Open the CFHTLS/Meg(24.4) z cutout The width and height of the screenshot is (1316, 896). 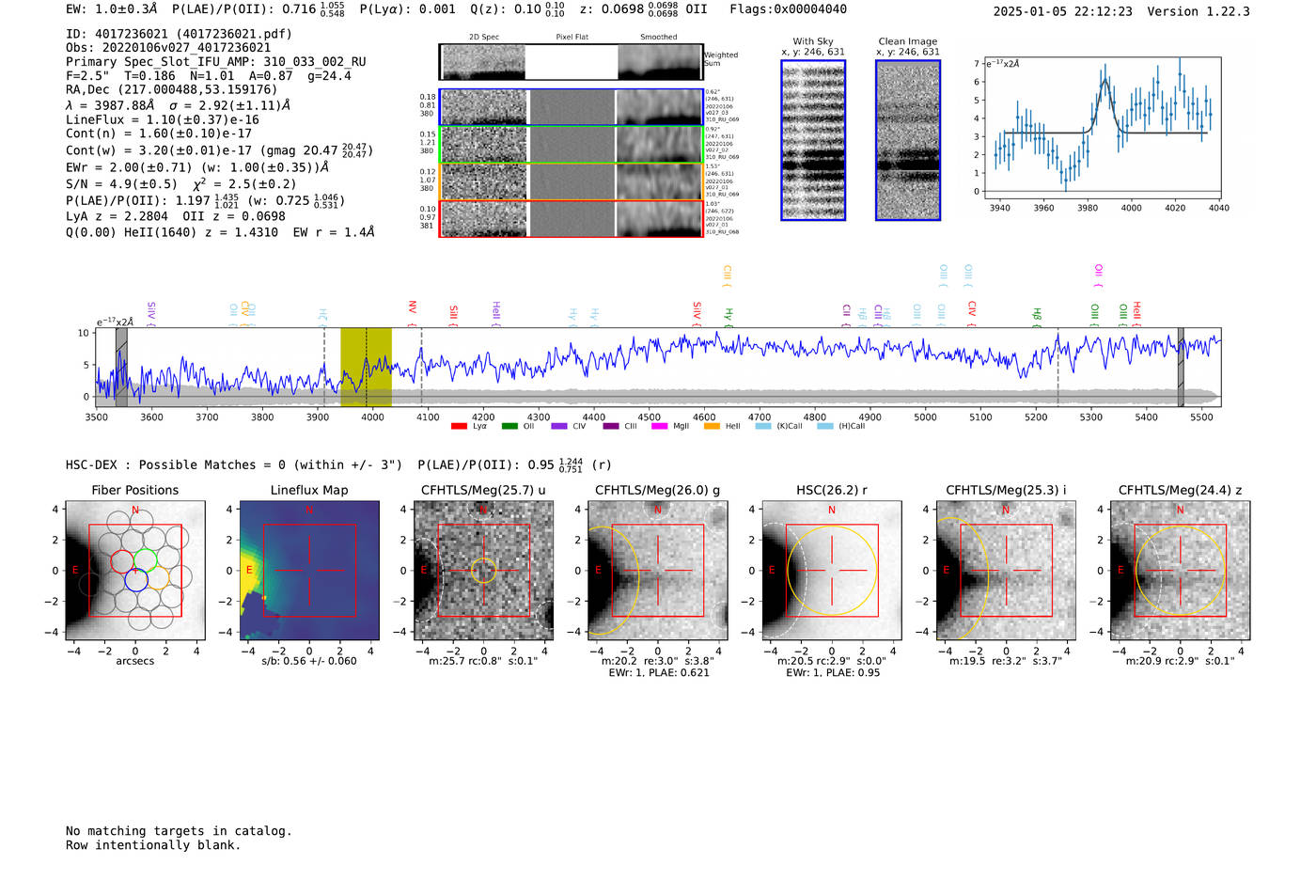[x=1180, y=571]
